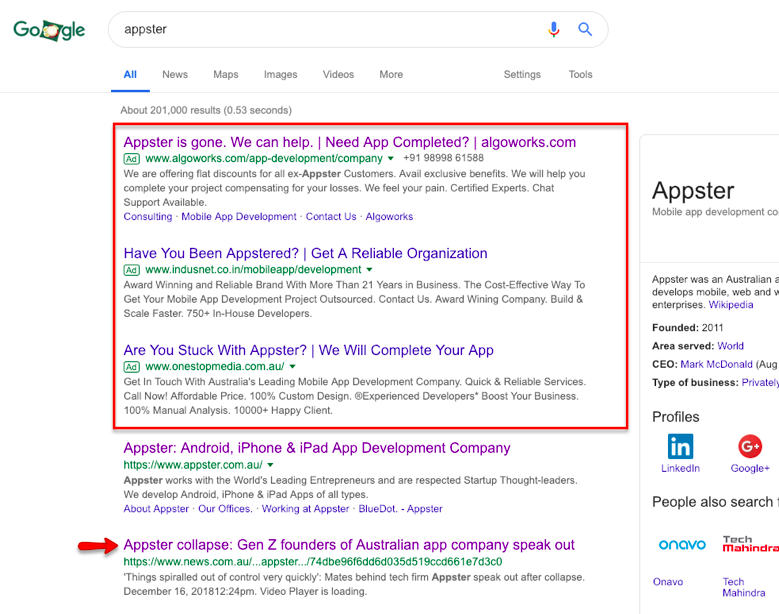Open 'Are You Stuck With Appster?' ad title
This screenshot has height=614, width=779.
[309, 350]
